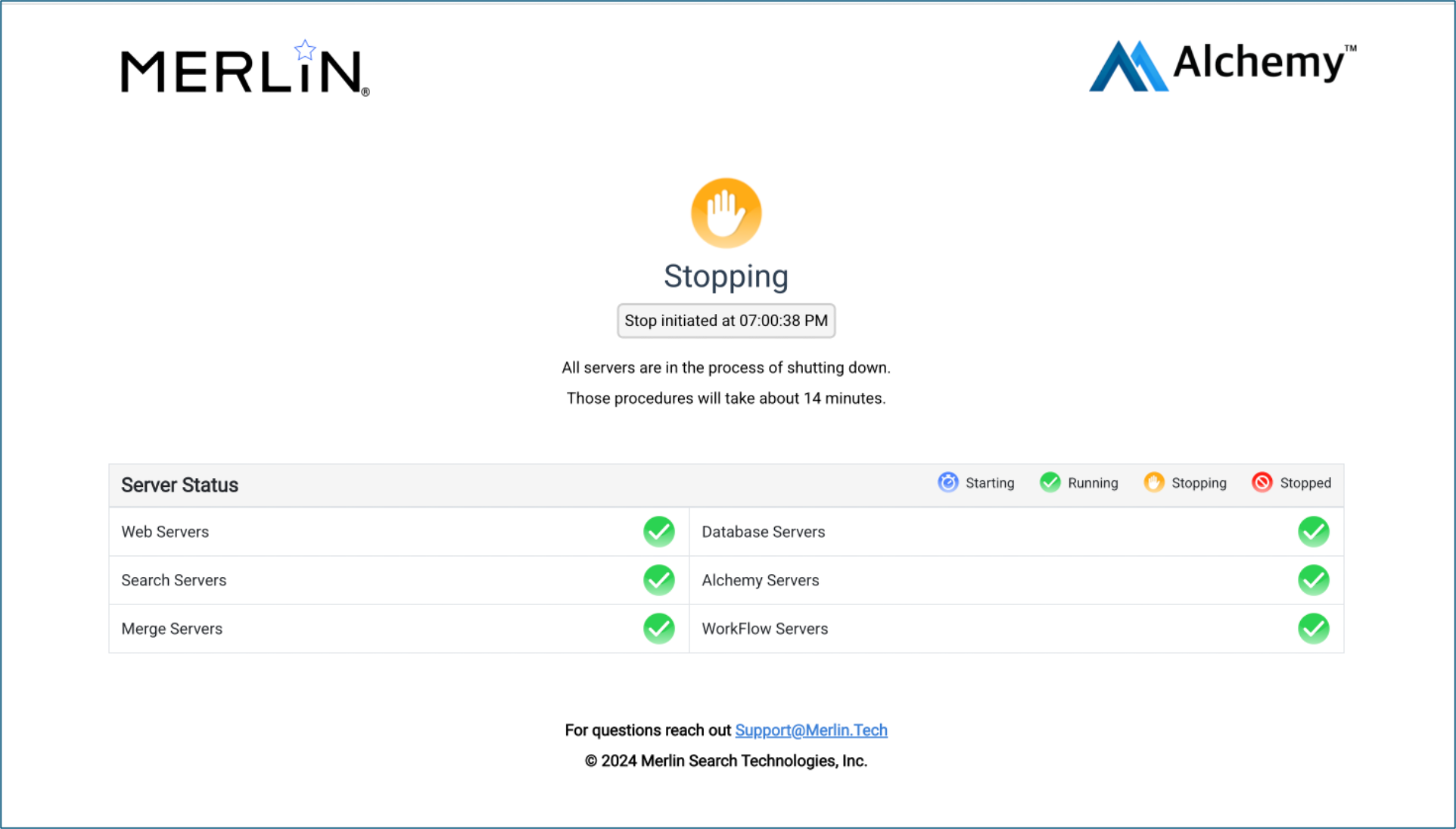Select the Stopping orange hand legend icon
Screen dimensions: 1456x829
(x=1154, y=483)
